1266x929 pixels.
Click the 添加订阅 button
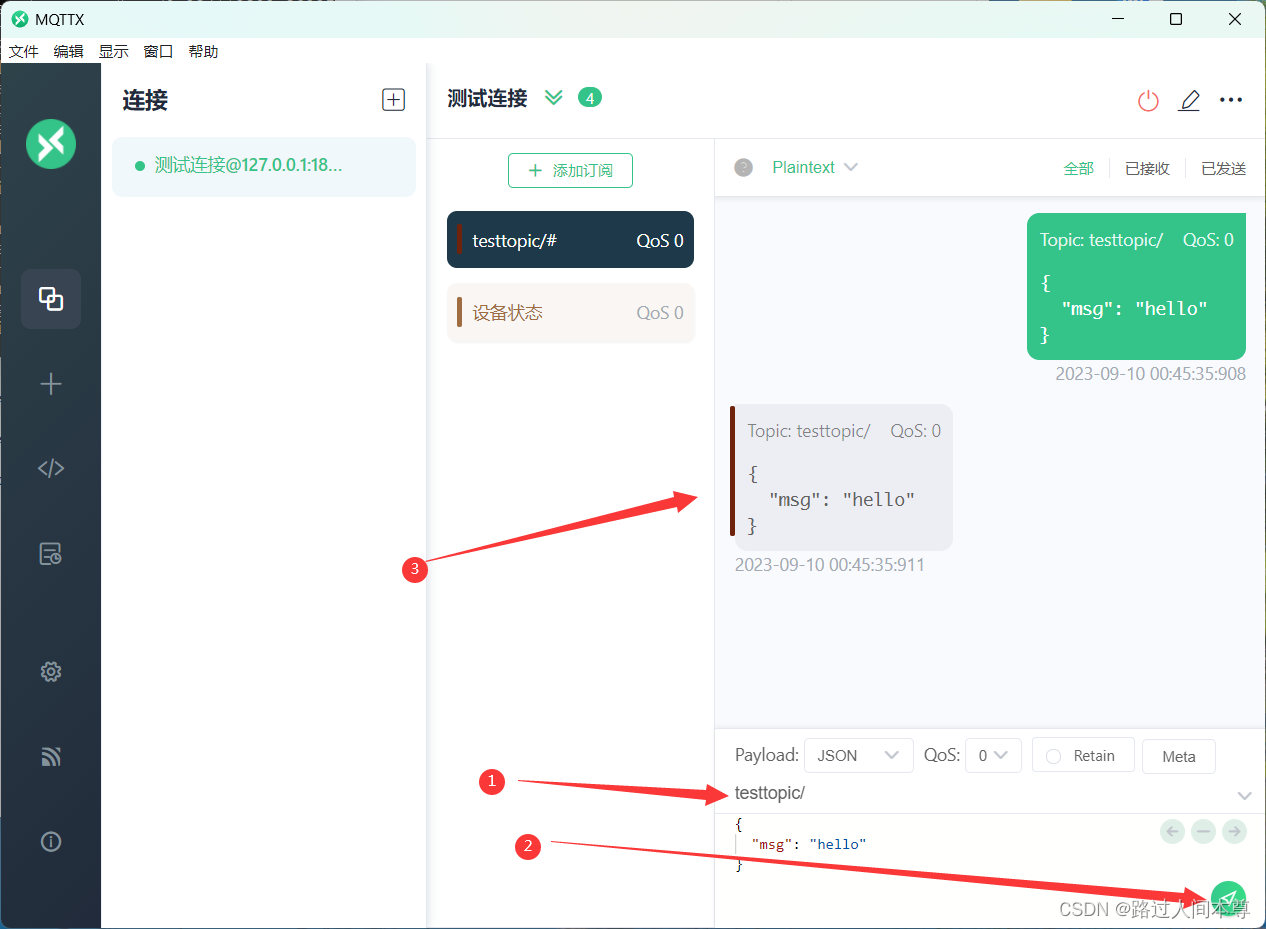click(x=570, y=170)
